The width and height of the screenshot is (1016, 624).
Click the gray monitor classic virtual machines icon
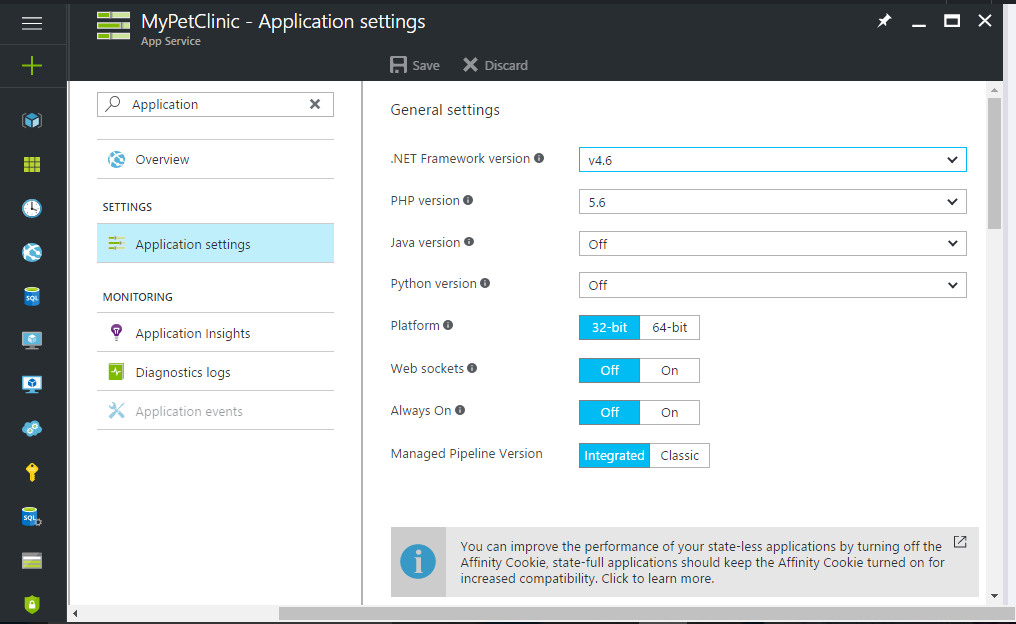pos(32,340)
